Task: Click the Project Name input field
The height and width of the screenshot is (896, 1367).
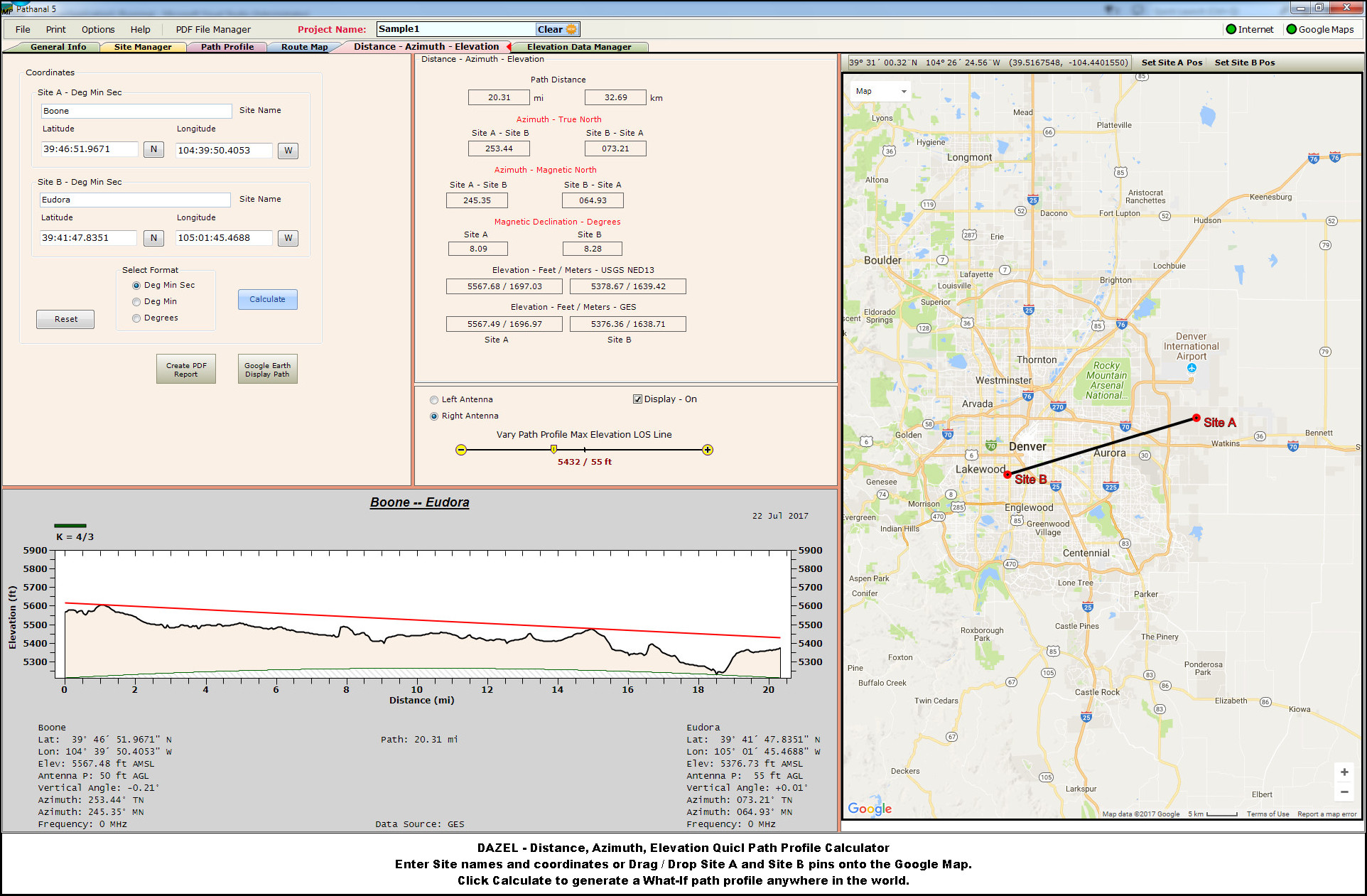Action: coord(455,29)
